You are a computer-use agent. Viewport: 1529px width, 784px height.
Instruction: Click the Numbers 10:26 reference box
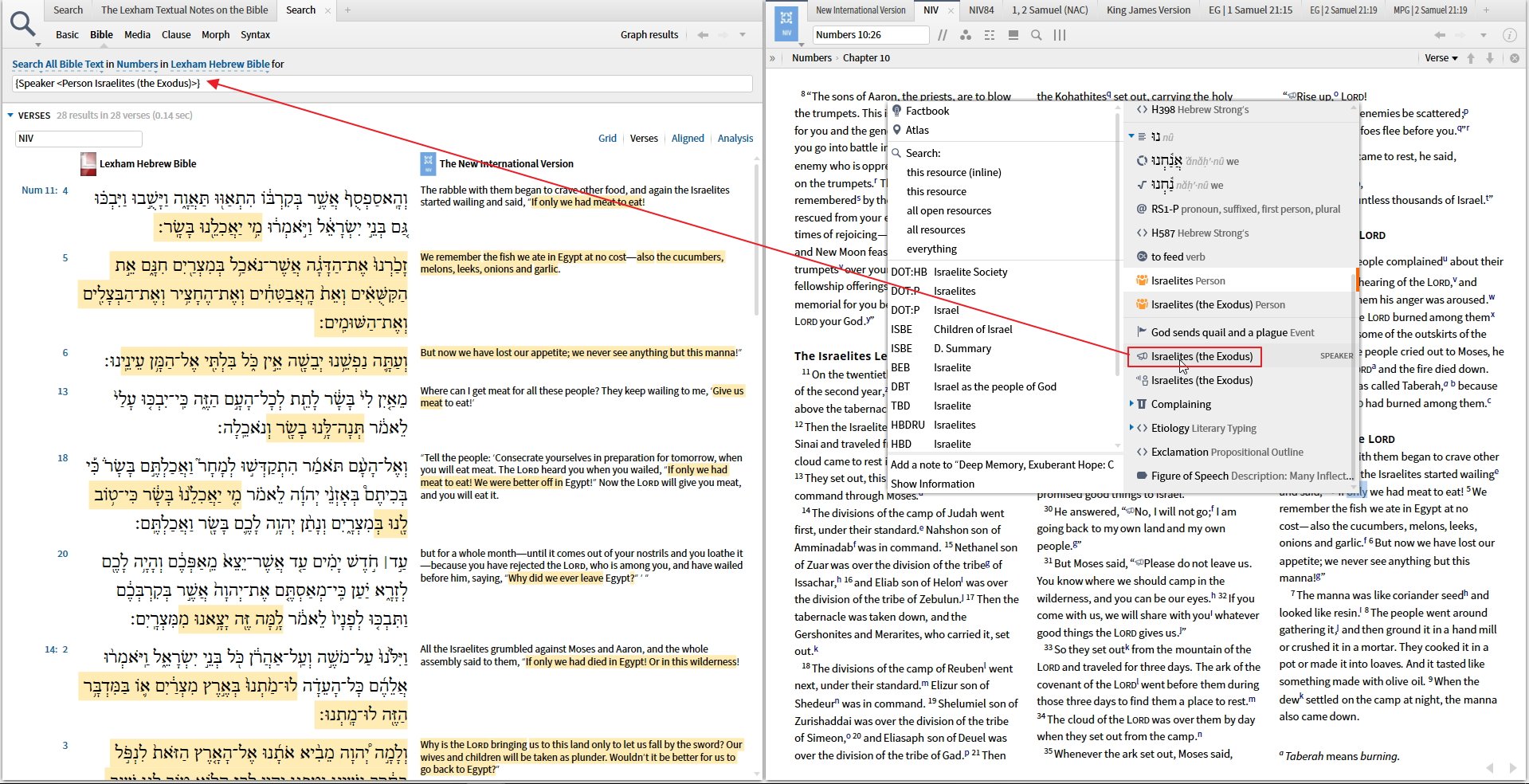pos(871,35)
